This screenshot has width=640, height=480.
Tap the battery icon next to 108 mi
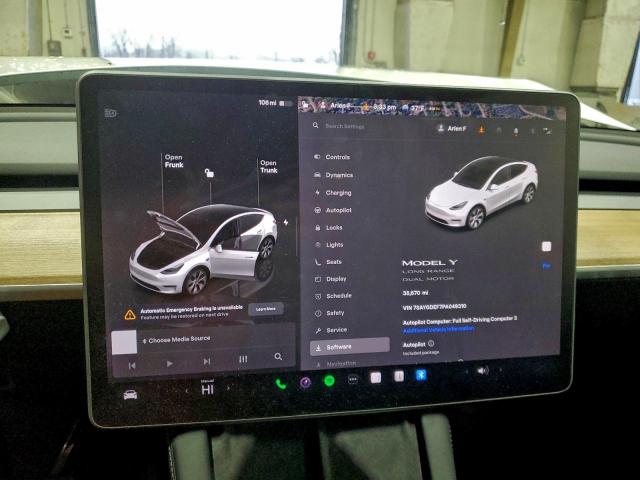286,104
